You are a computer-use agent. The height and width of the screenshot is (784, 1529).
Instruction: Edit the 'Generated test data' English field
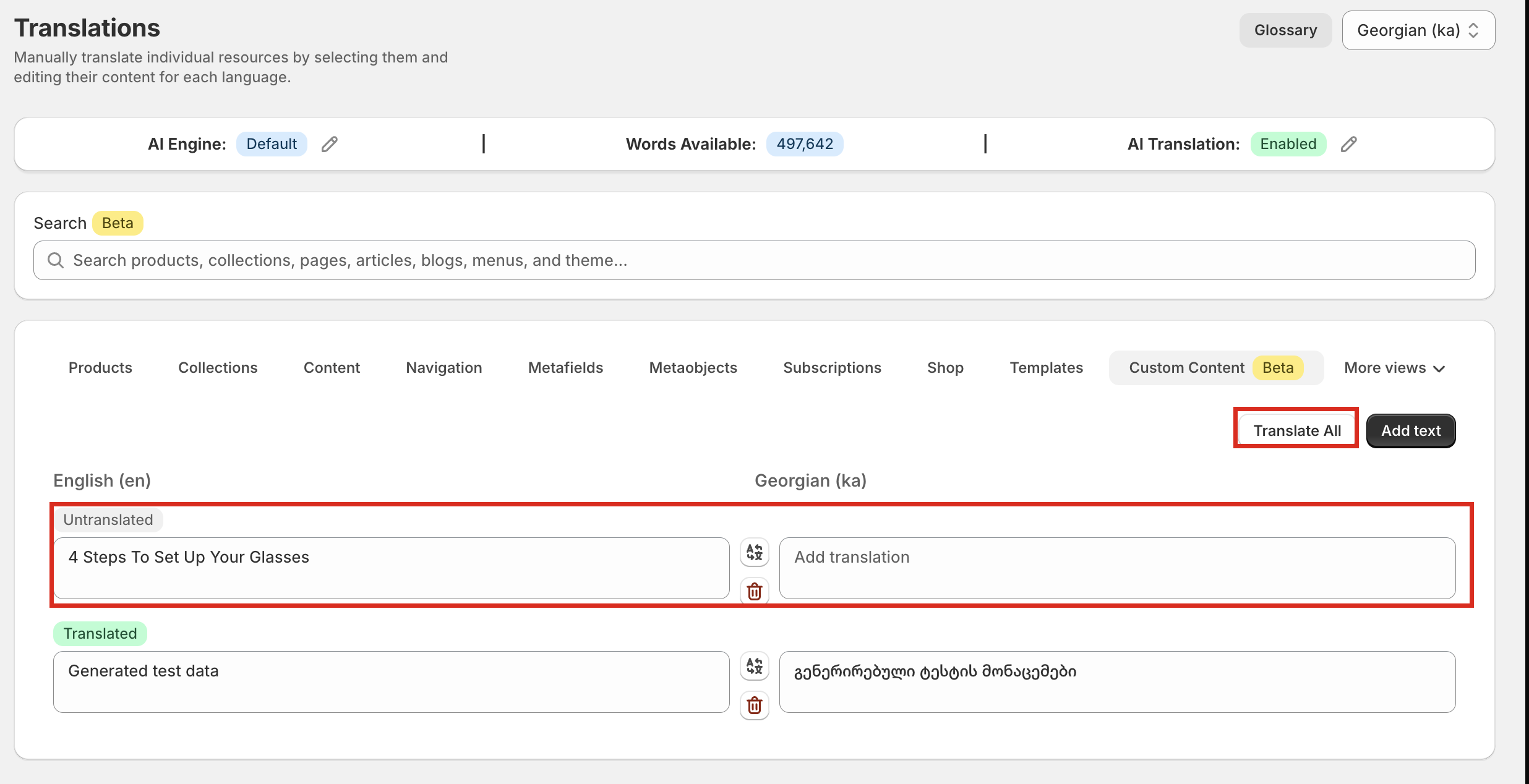coord(392,682)
